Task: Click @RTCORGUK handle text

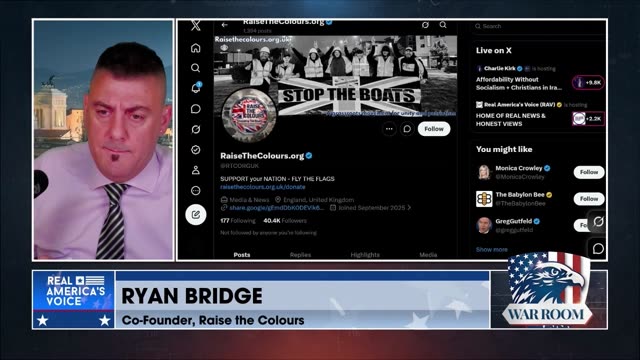Action: (240, 166)
